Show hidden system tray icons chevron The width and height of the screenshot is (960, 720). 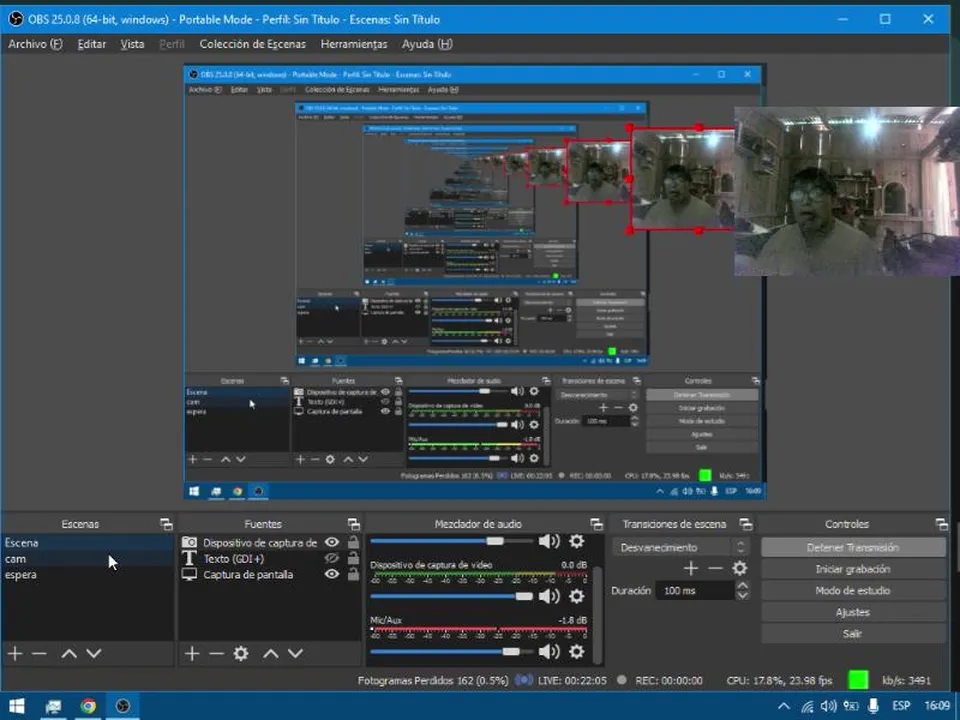click(784, 706)
